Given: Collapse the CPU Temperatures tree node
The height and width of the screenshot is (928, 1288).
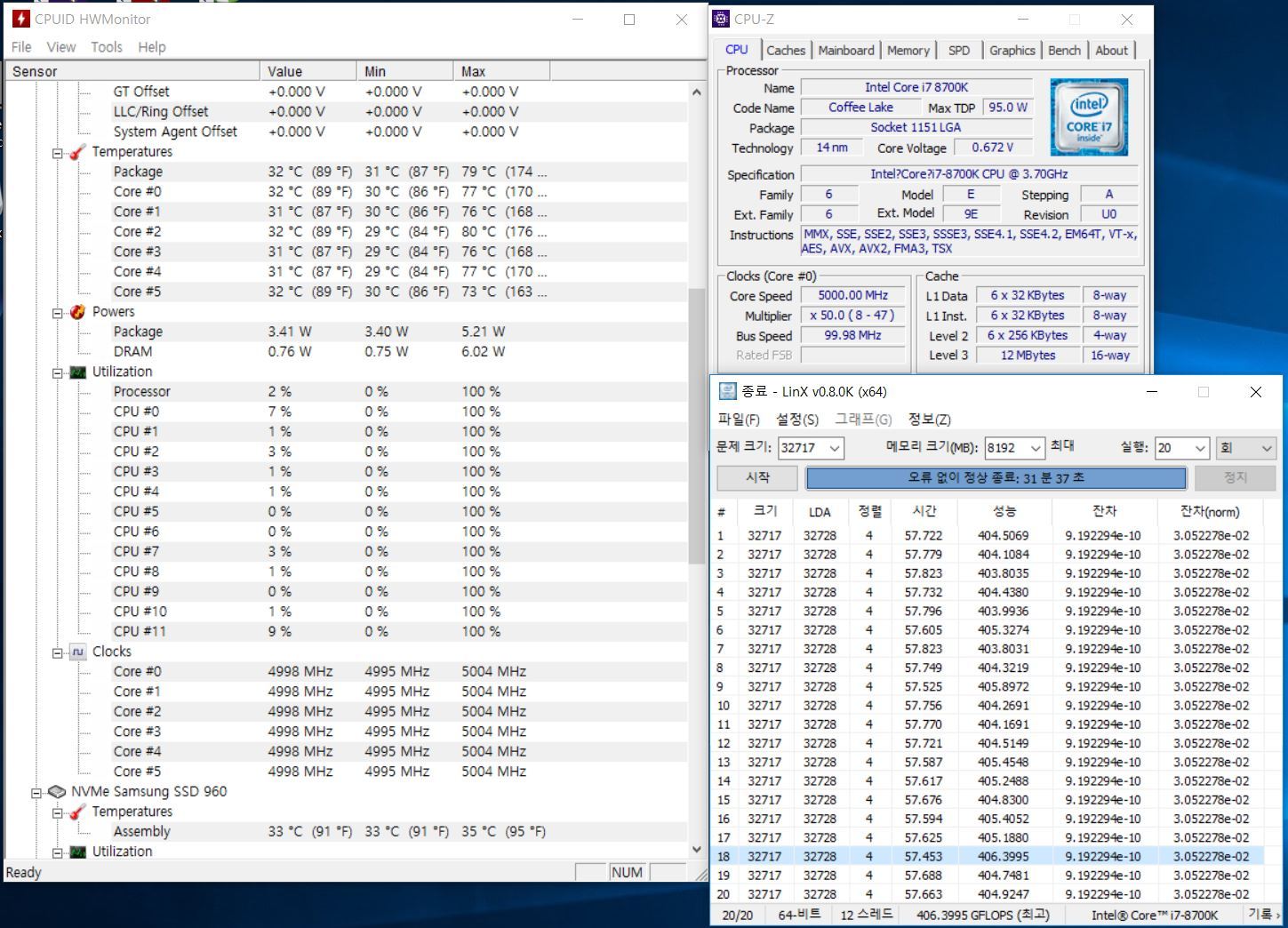Looking at the screenshot, I should point(58,153).
